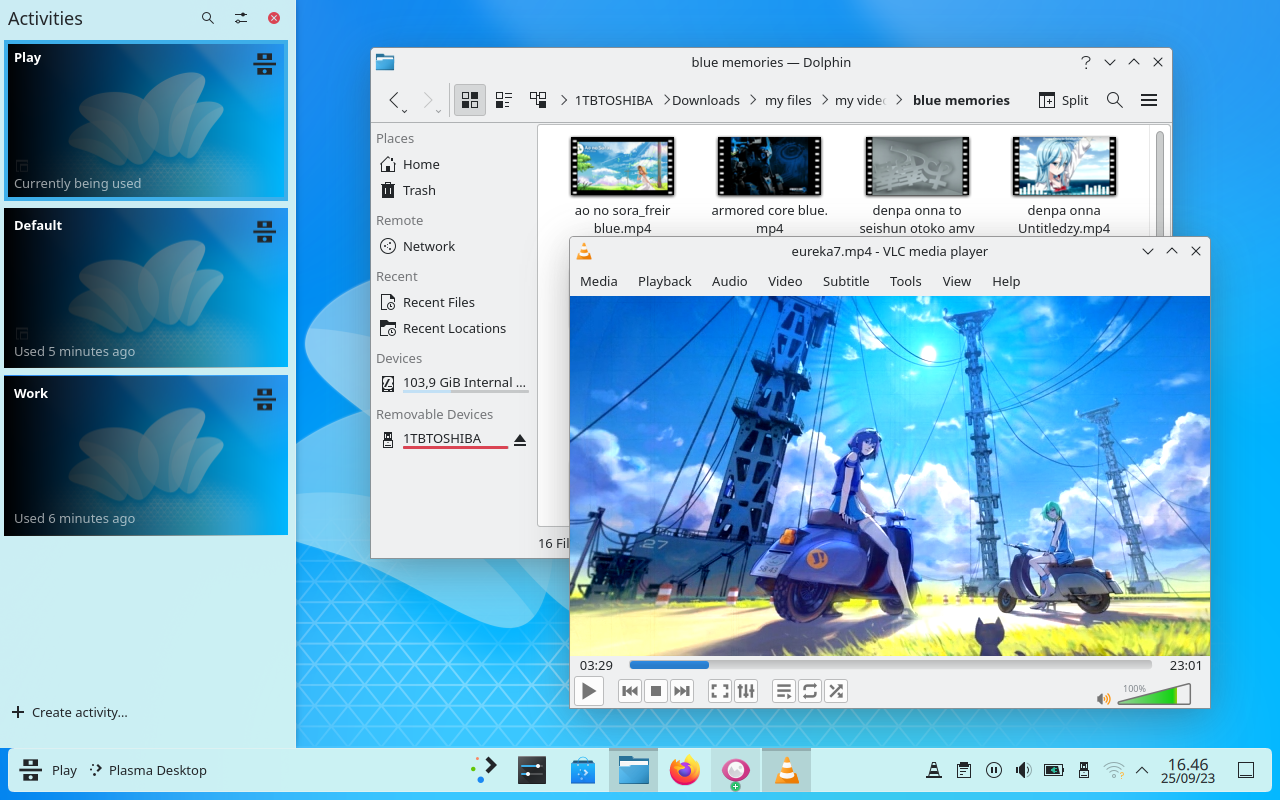The image size is (1280, 800).
Task: Open denpa onna Untitledzy.mp4 thumbnail
Action: [1063, 166]
